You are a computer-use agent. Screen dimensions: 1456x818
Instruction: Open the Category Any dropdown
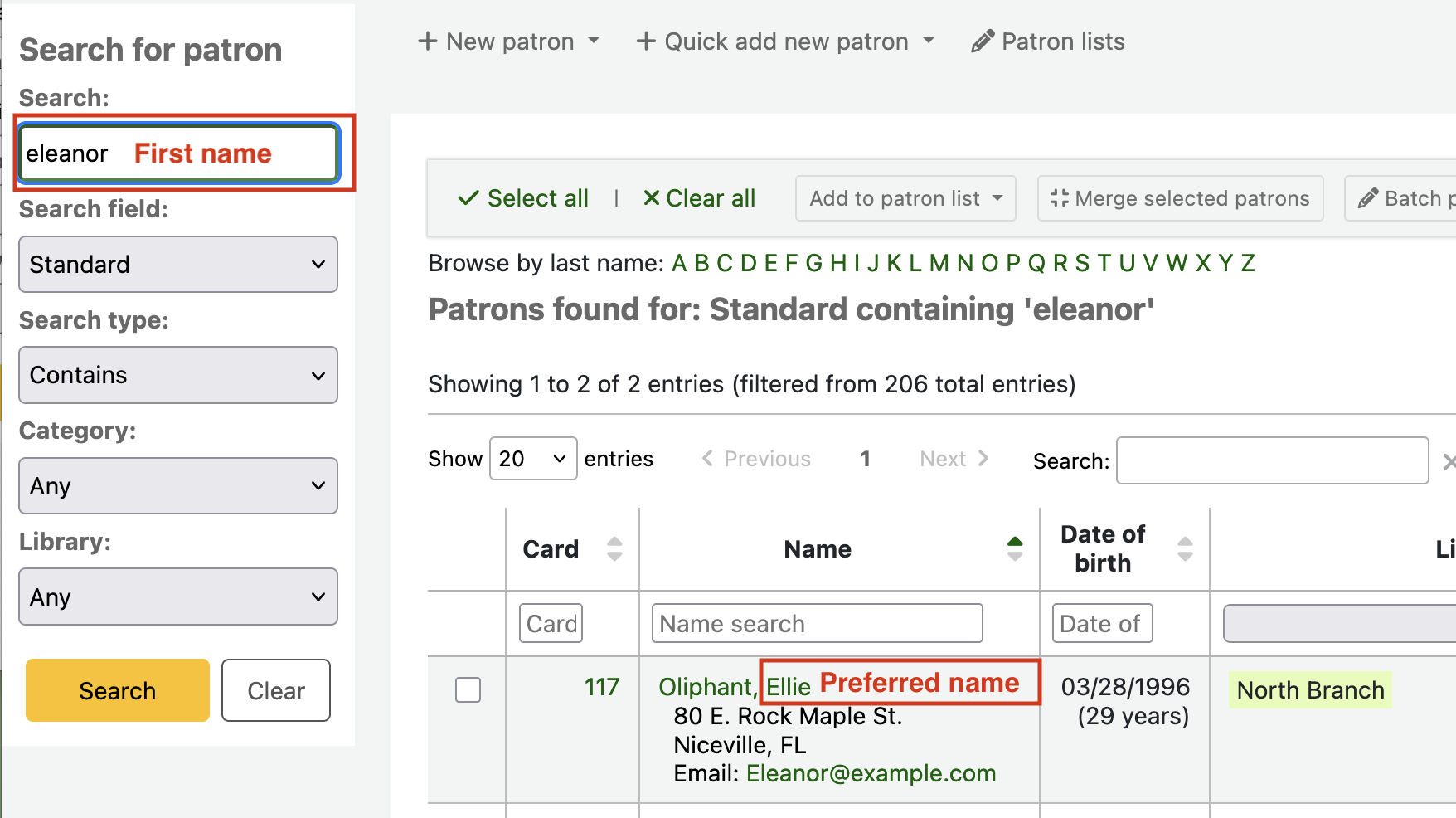pos(178,486)
